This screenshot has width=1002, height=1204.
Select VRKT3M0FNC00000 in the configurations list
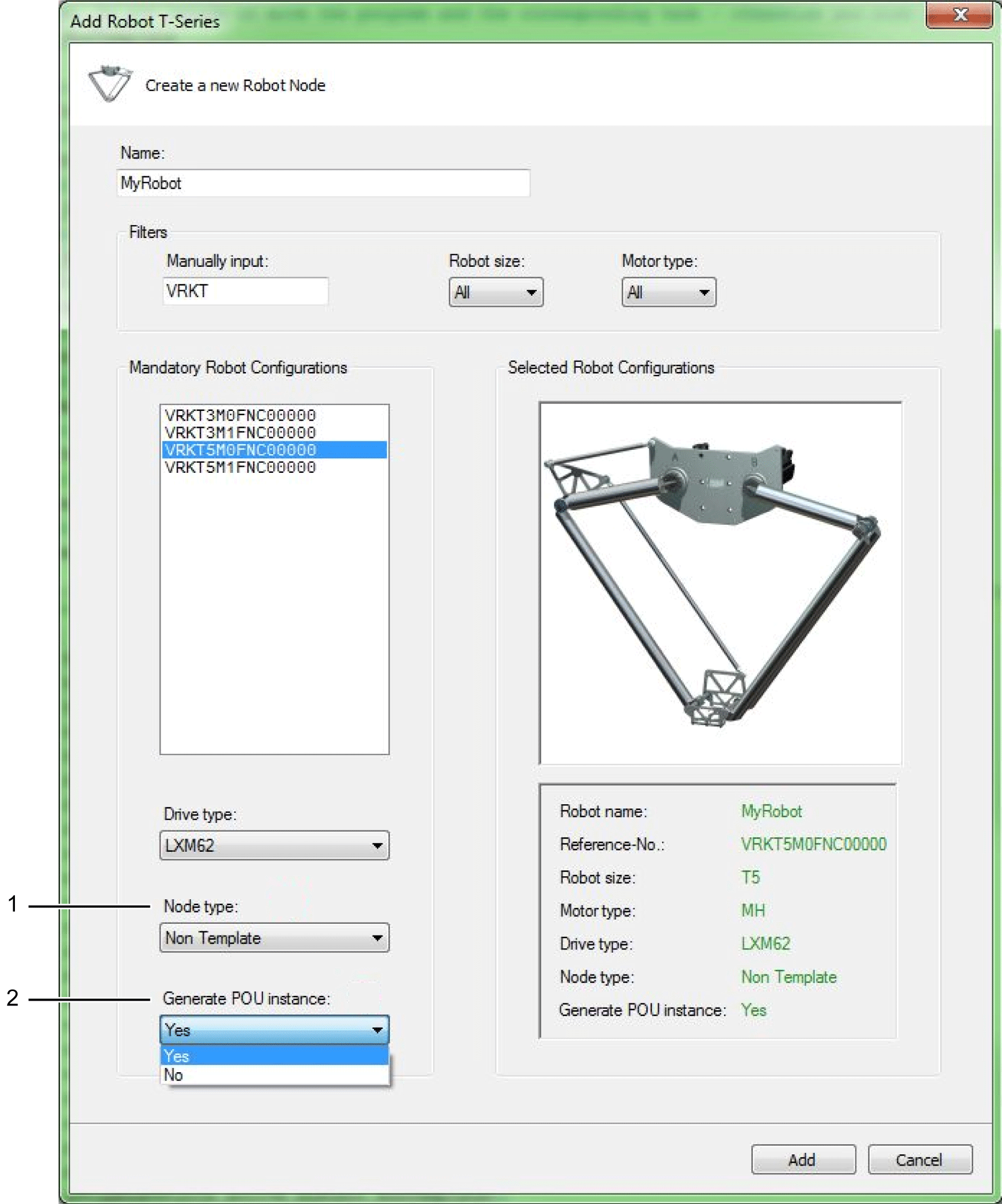(240, 415)
